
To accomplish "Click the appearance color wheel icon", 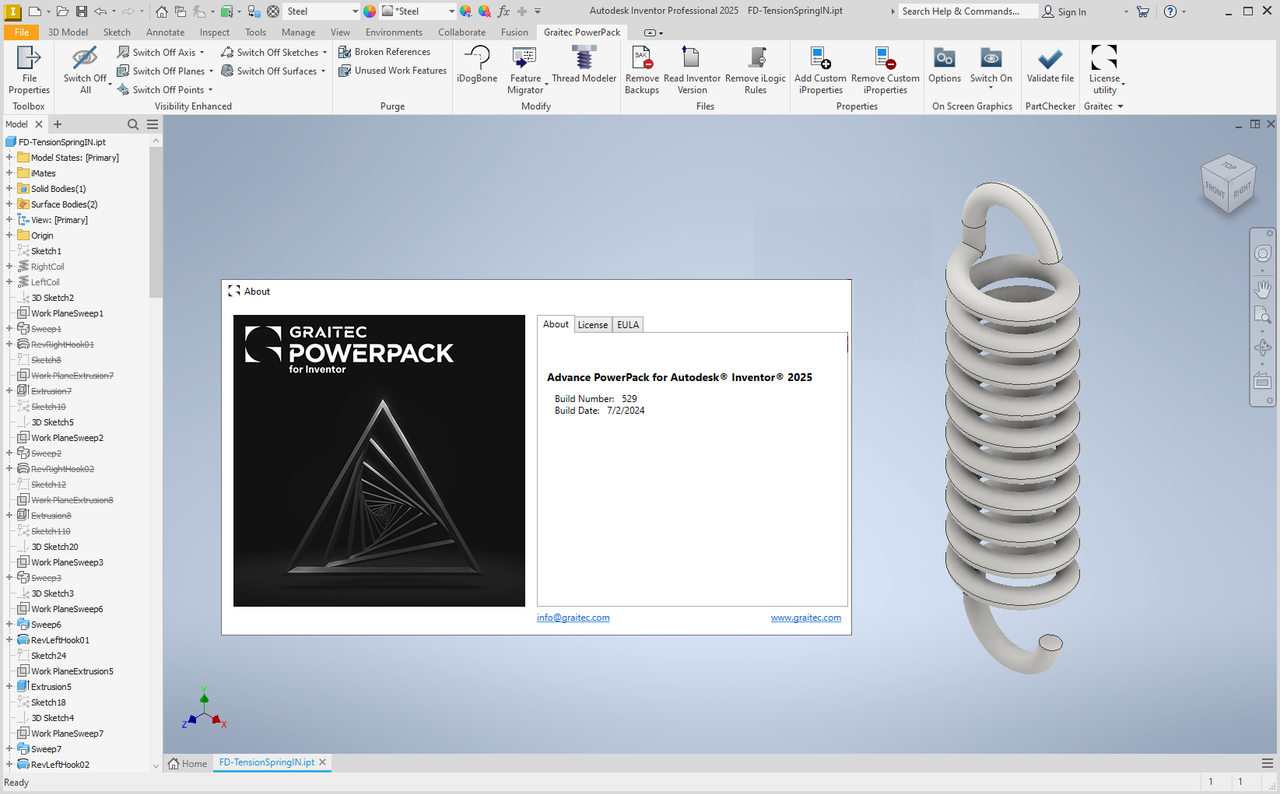I will [369, 11].
